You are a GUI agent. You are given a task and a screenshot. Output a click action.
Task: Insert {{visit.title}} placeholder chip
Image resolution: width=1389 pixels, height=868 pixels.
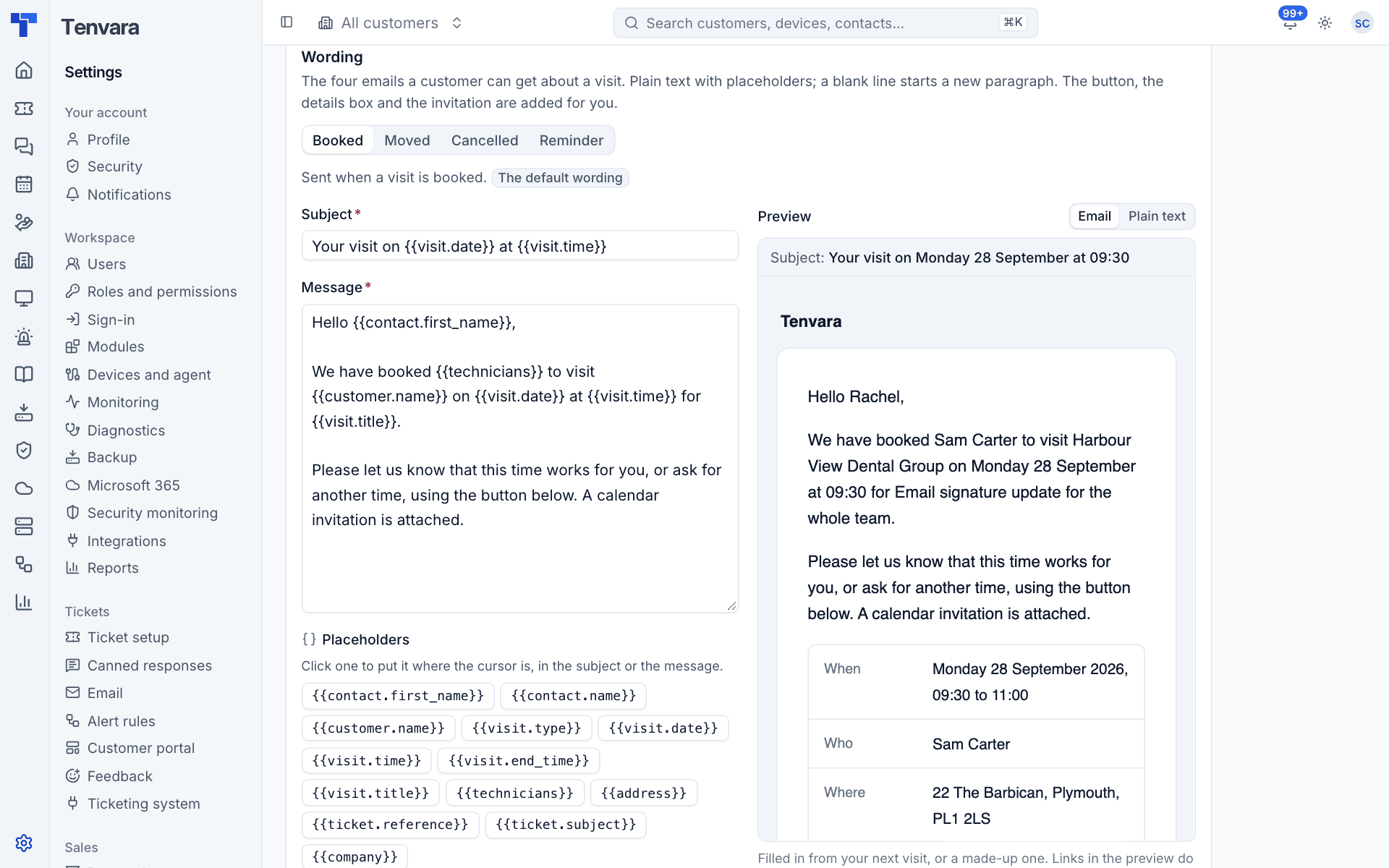[x=370, y=793]
